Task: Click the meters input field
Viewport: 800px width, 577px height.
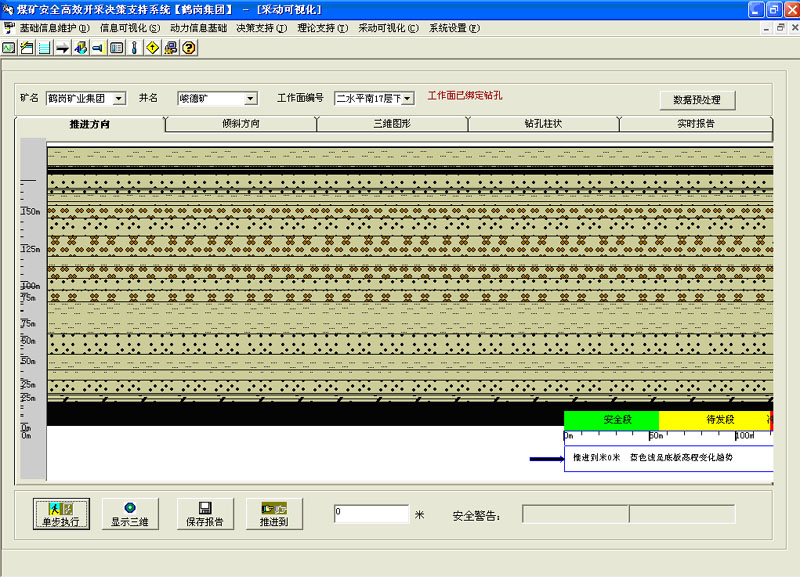Action: (x=371, y=513)
